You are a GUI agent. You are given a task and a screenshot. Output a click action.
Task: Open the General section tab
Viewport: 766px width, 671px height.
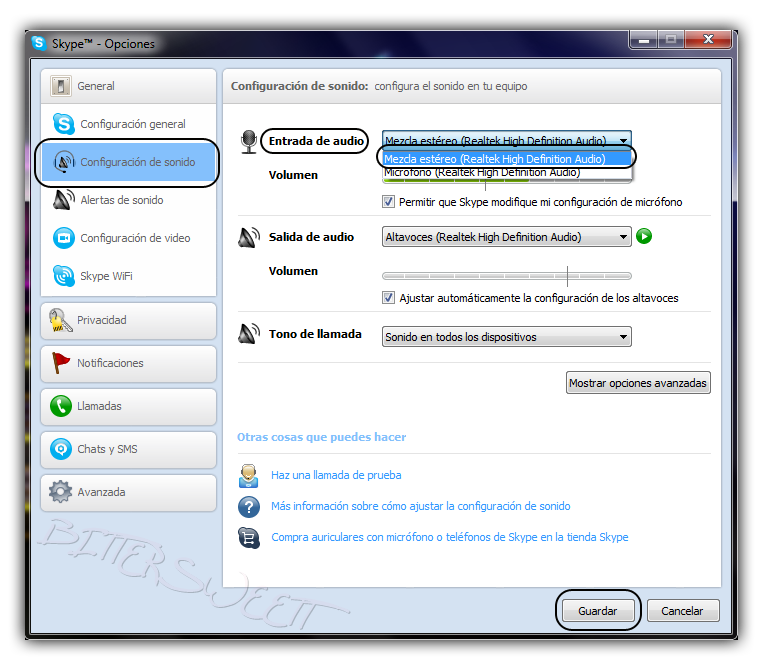tap(128, 86)
